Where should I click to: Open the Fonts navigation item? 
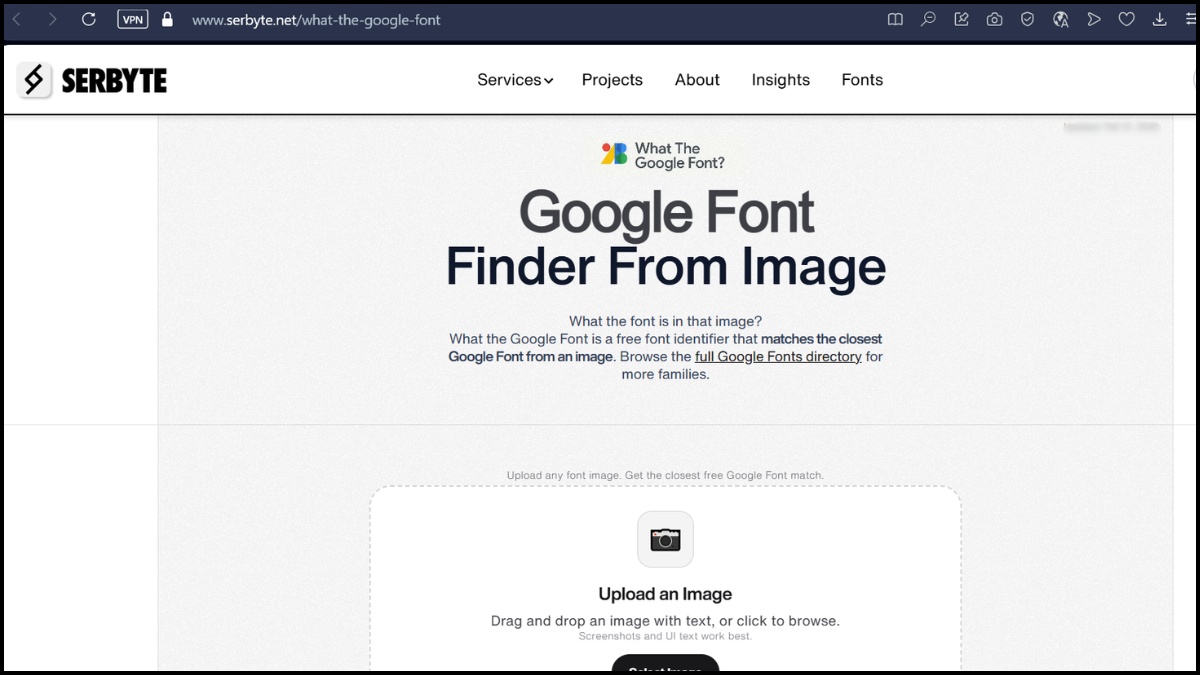tap(862, 80)
